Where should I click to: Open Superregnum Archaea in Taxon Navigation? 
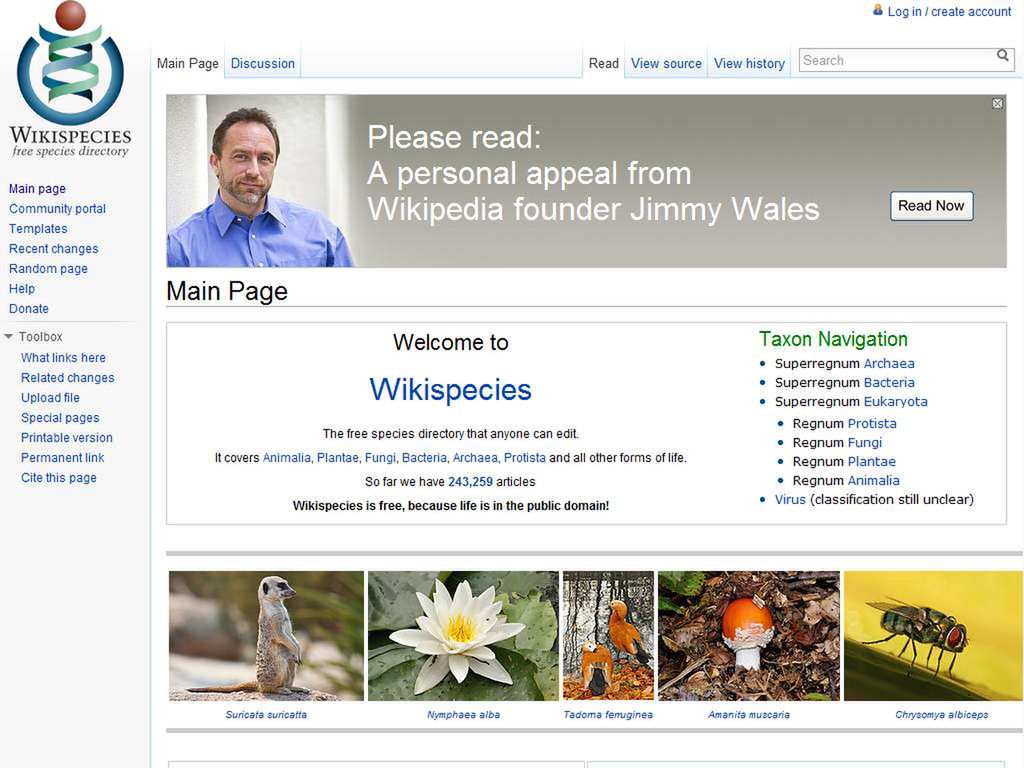[889, 364]
